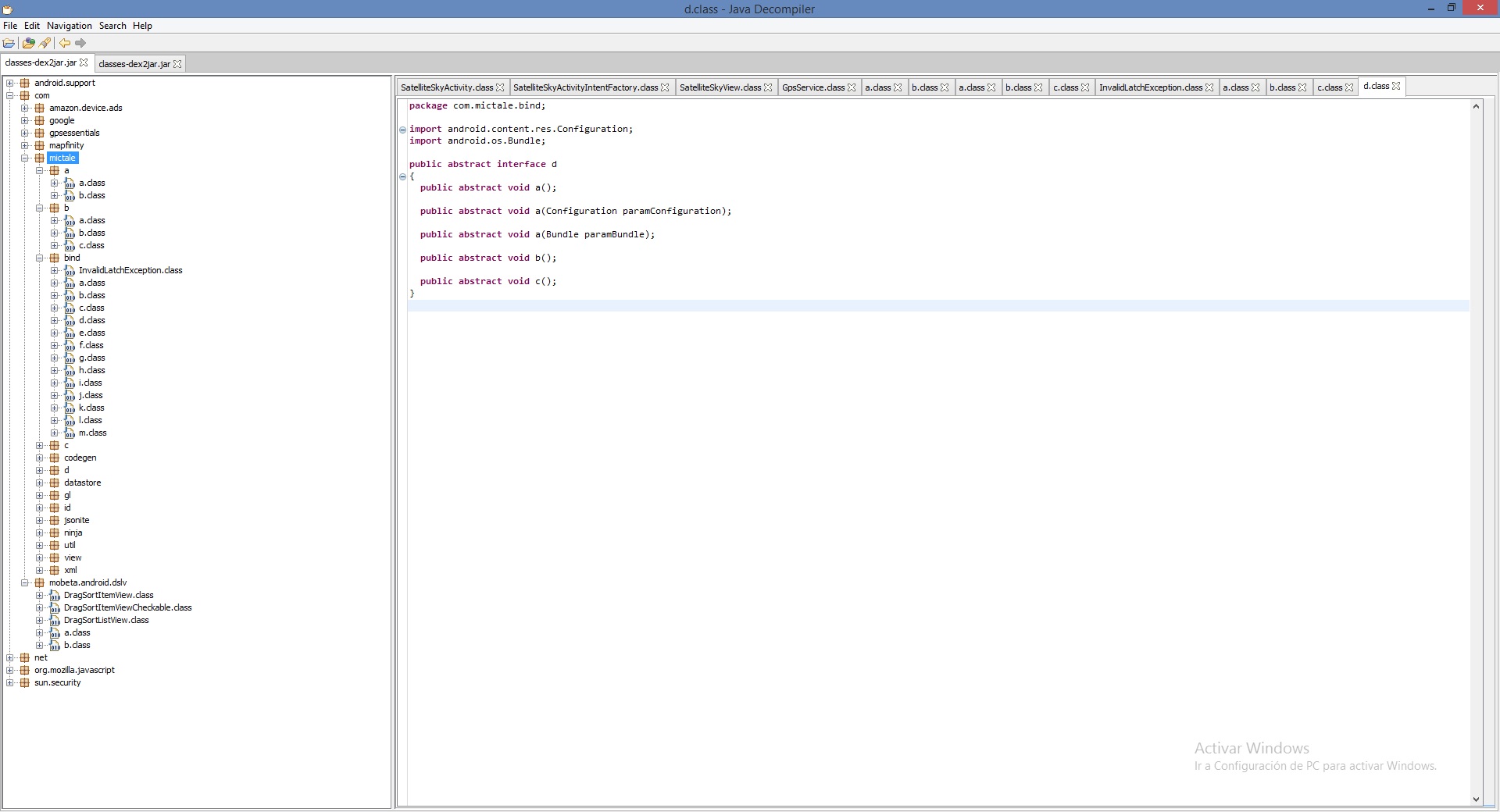Close the SatelliteSkyActivity.class tab

pyautogui.click(x=501, y=87)
